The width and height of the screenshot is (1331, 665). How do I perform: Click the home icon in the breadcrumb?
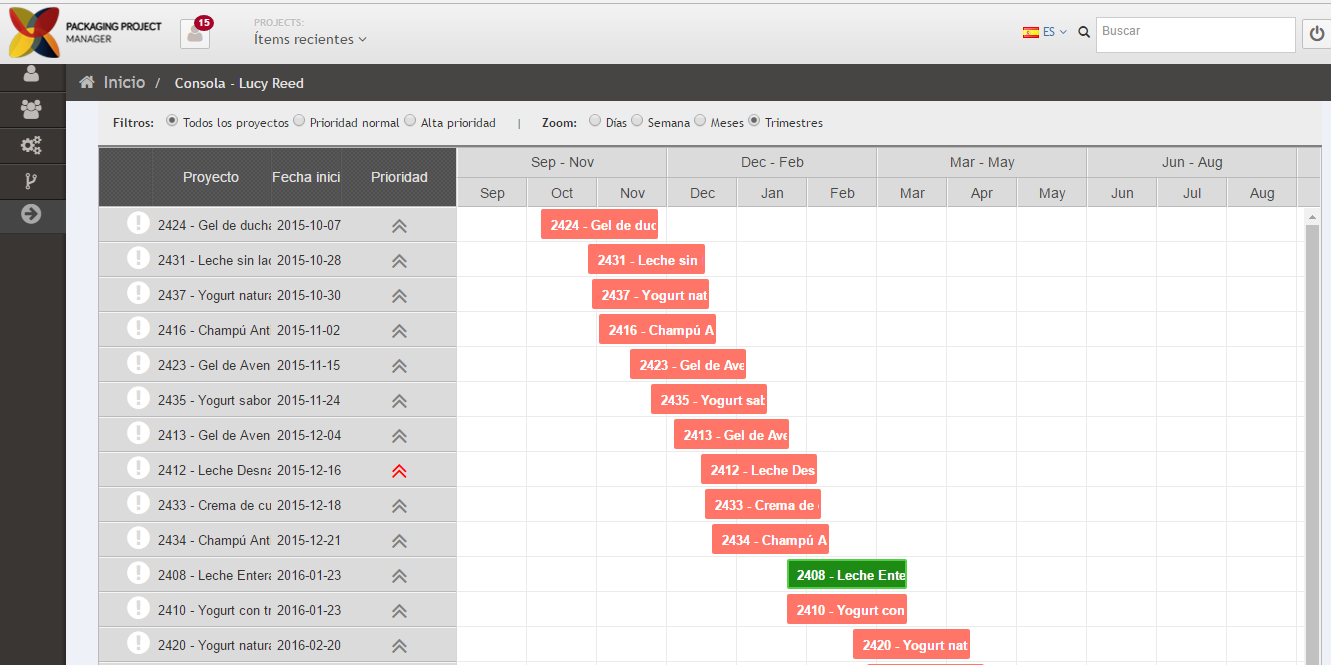(x=86, y=83)
